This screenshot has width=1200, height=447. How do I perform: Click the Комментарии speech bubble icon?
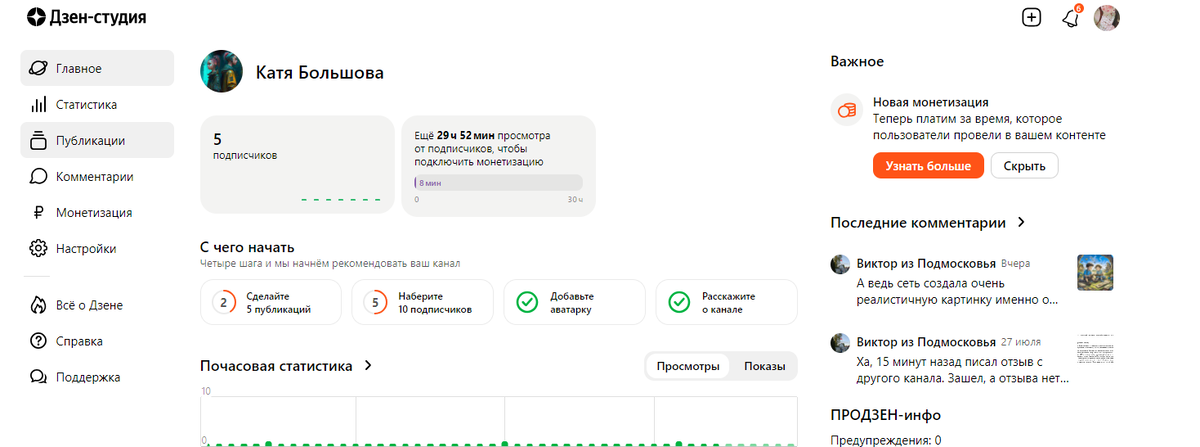point(39,176)
